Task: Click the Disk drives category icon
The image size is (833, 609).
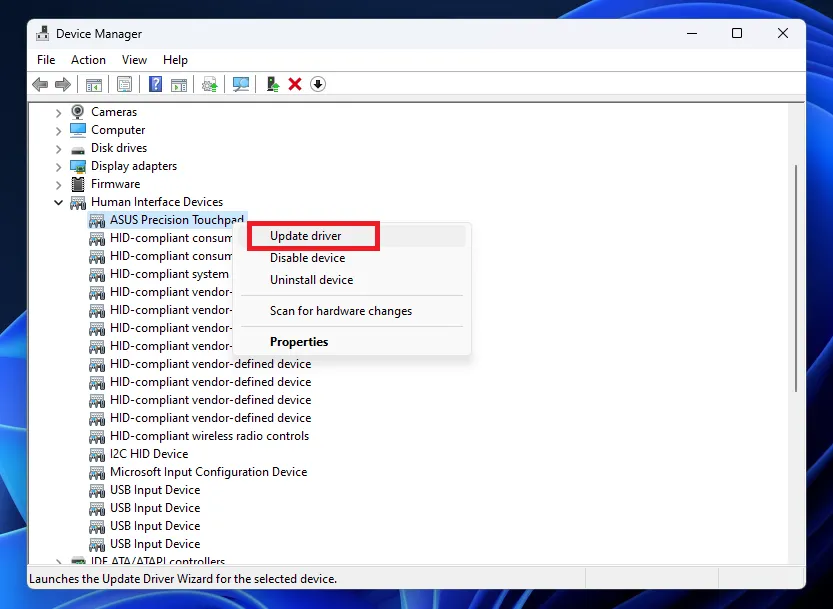Action: 78,149
